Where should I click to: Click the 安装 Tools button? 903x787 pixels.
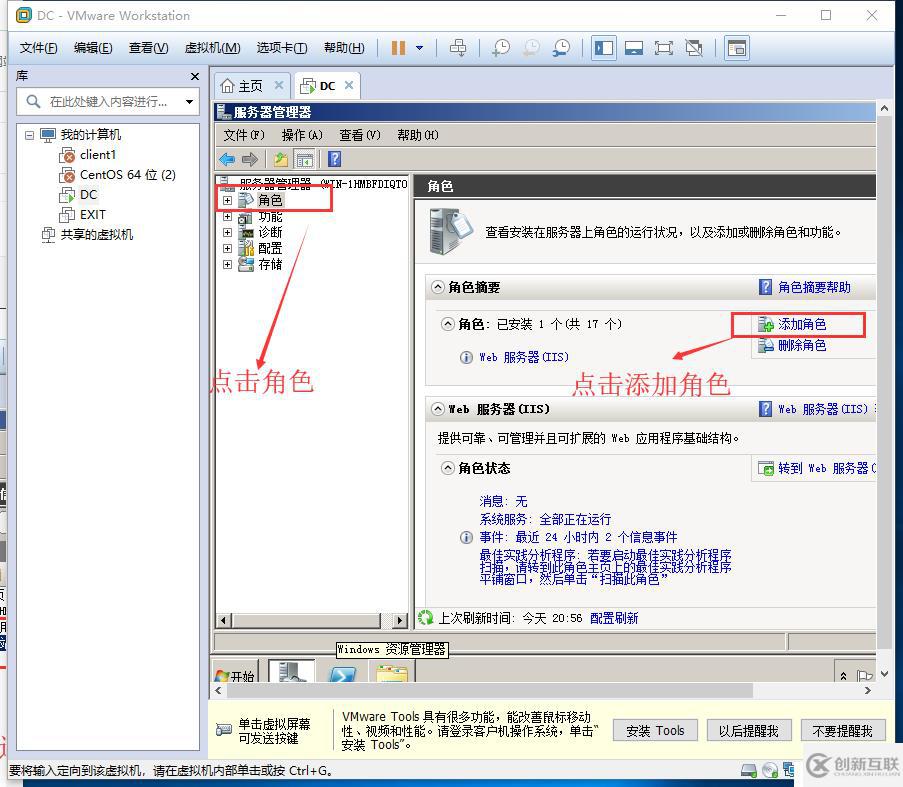coord(655,731)
